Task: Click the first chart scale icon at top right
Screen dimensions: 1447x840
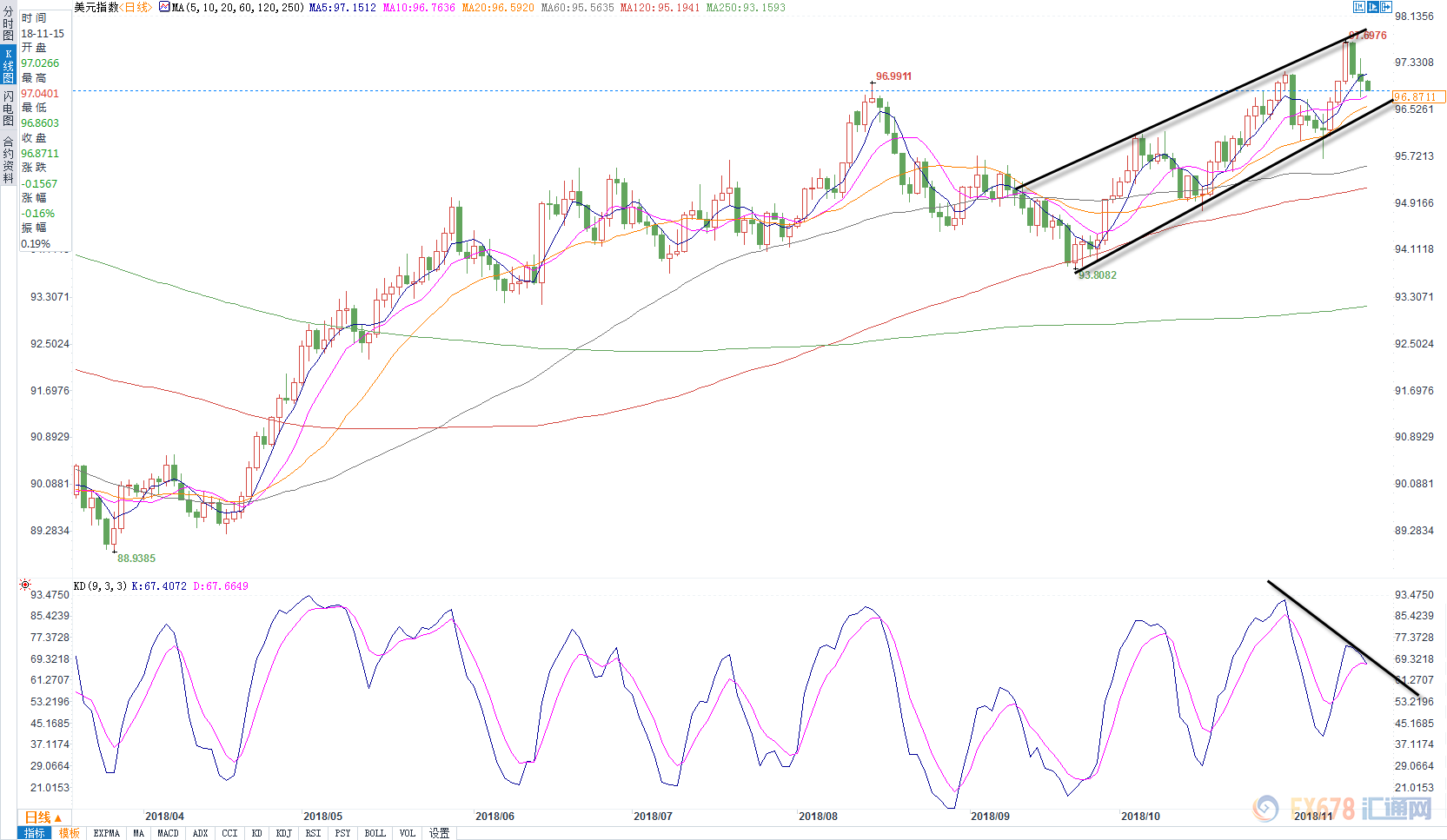Action: 1359,7
